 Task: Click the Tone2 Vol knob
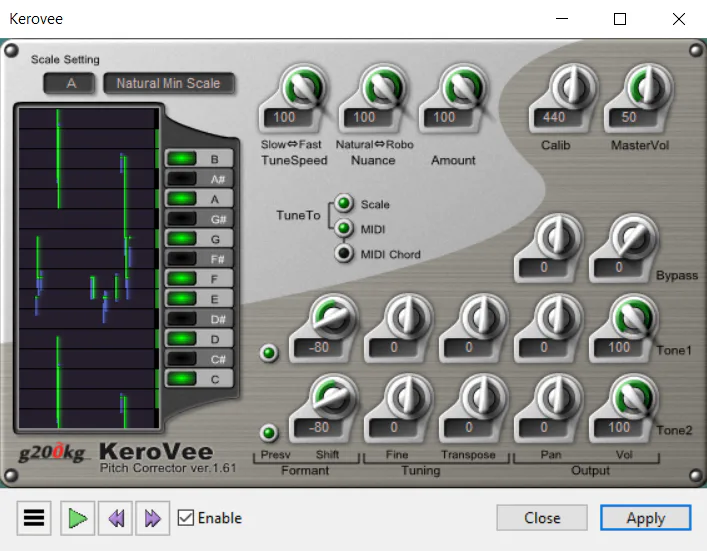tap(633, 398)
